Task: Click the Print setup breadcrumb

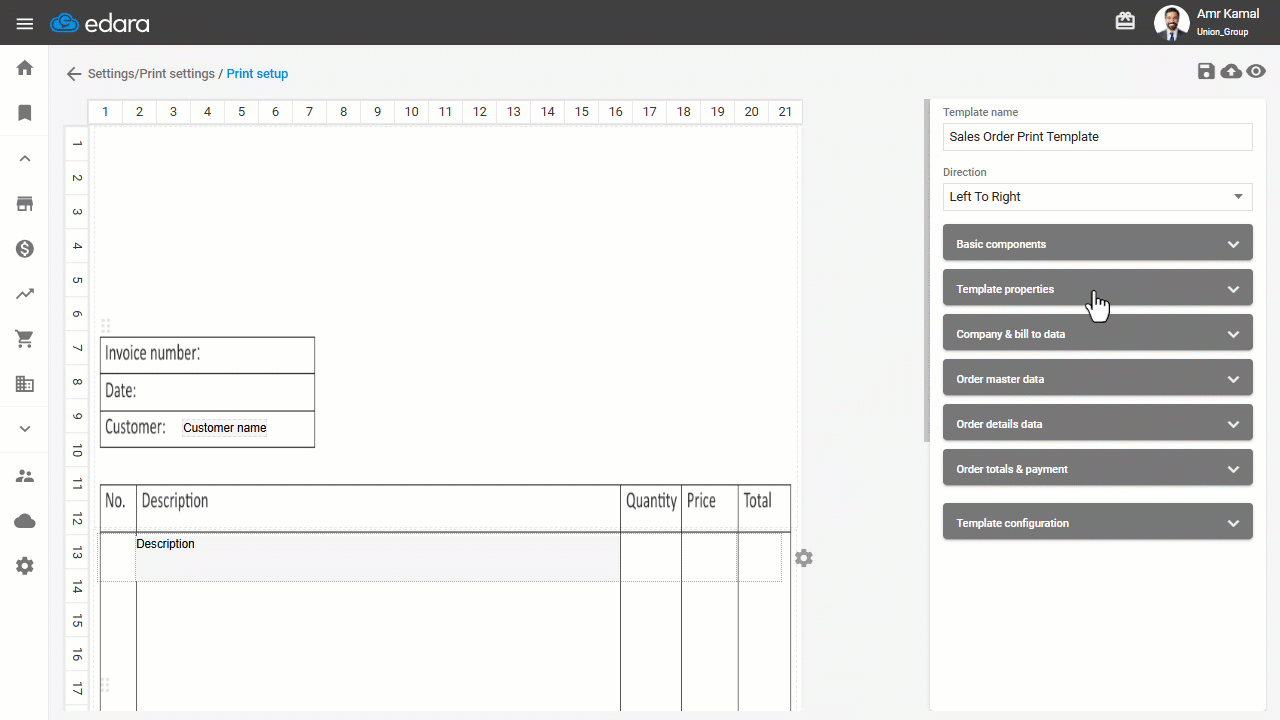Action: pos(257,74)
